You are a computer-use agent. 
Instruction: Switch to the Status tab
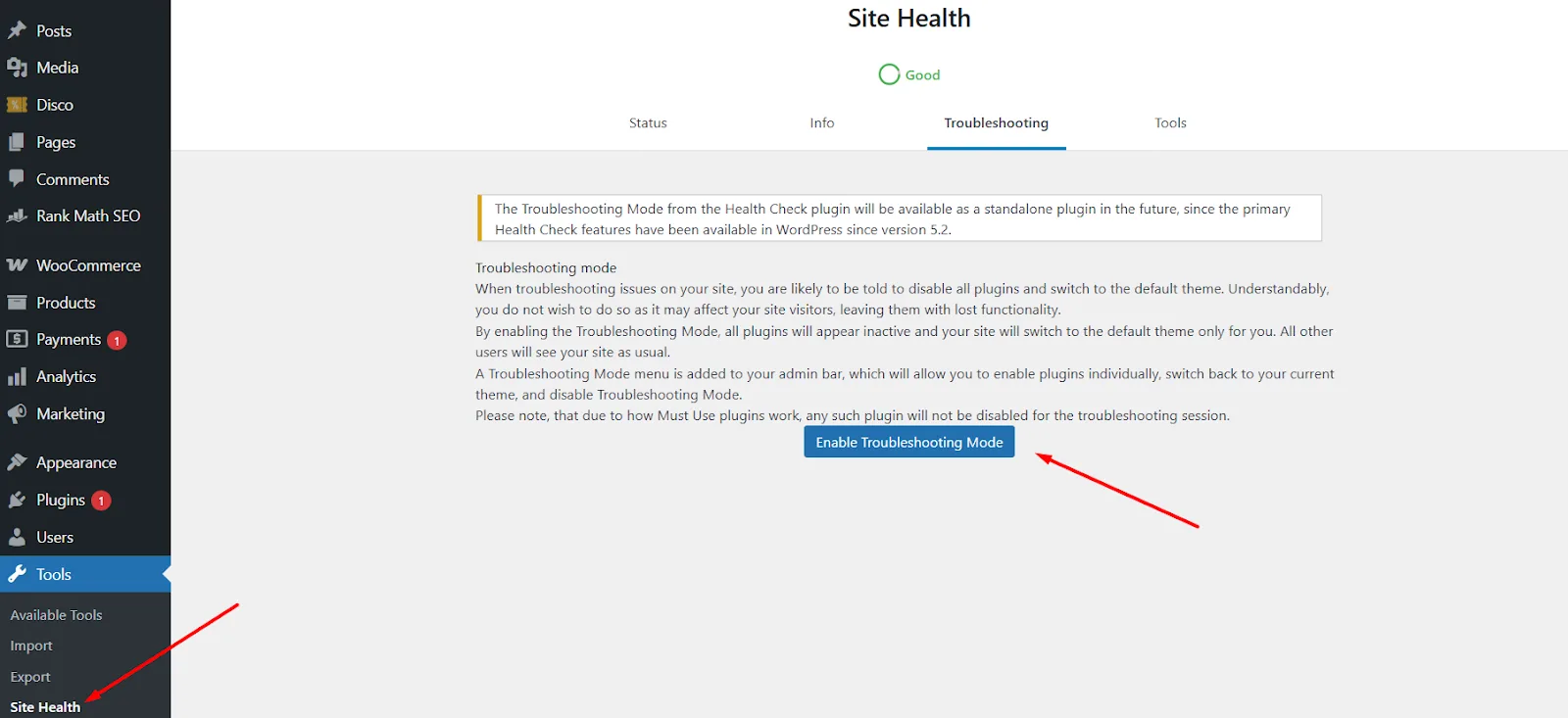[x=648, y=122]
